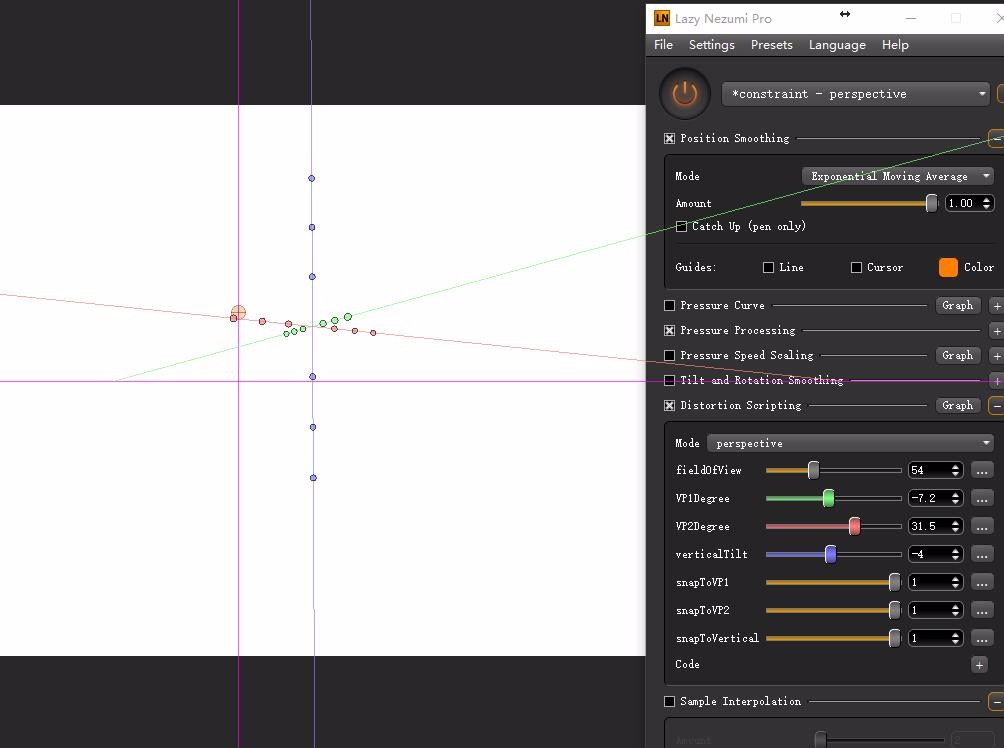Click the snapToVP2 slider handle
The height and width of the screenshot is (748, 1004).
(895, 610)
